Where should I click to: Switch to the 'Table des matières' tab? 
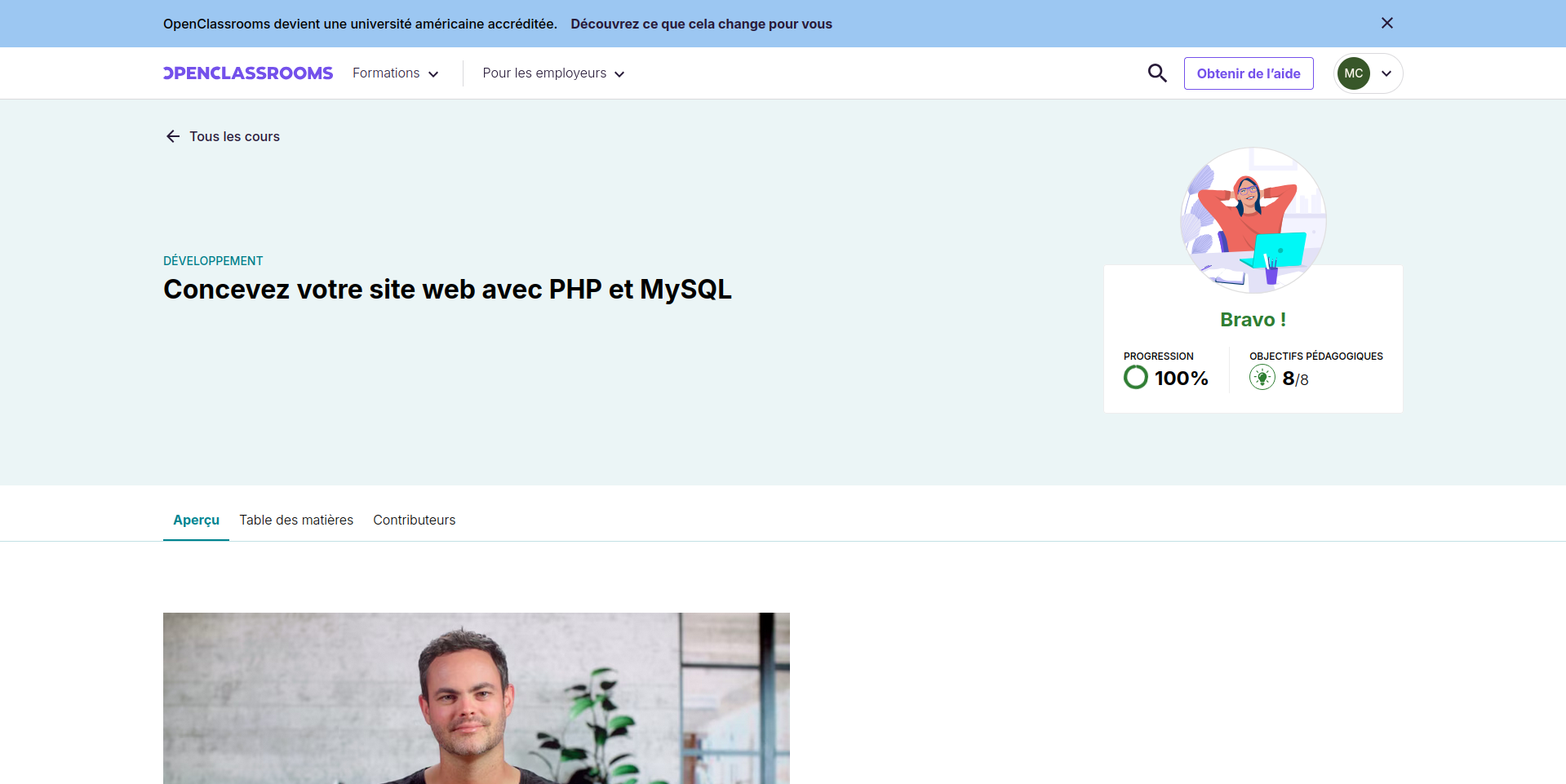(x=296, y=520)
